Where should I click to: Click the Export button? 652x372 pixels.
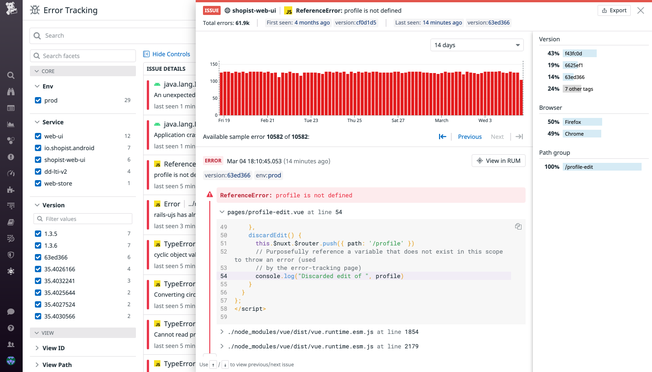(x=614, y=10)
